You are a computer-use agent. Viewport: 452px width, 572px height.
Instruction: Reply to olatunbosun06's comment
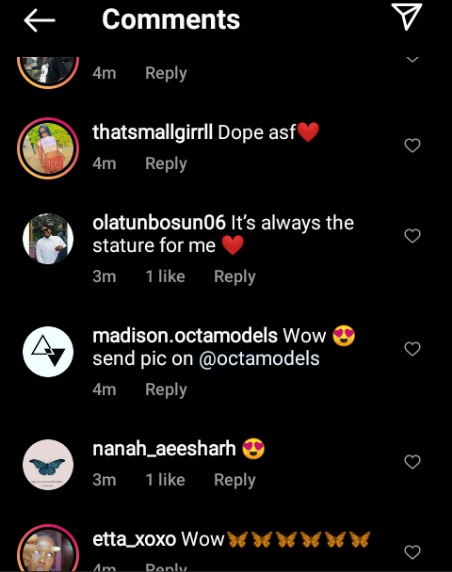coord(235,277)
